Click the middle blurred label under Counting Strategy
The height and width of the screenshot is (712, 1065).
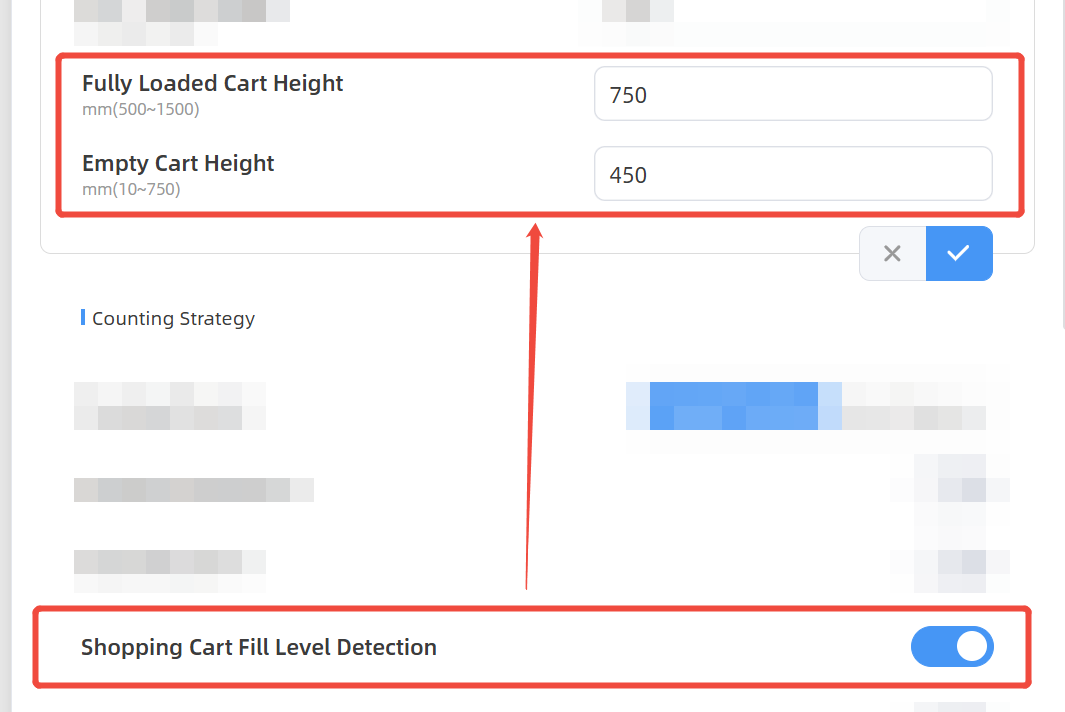pos(193,489)
